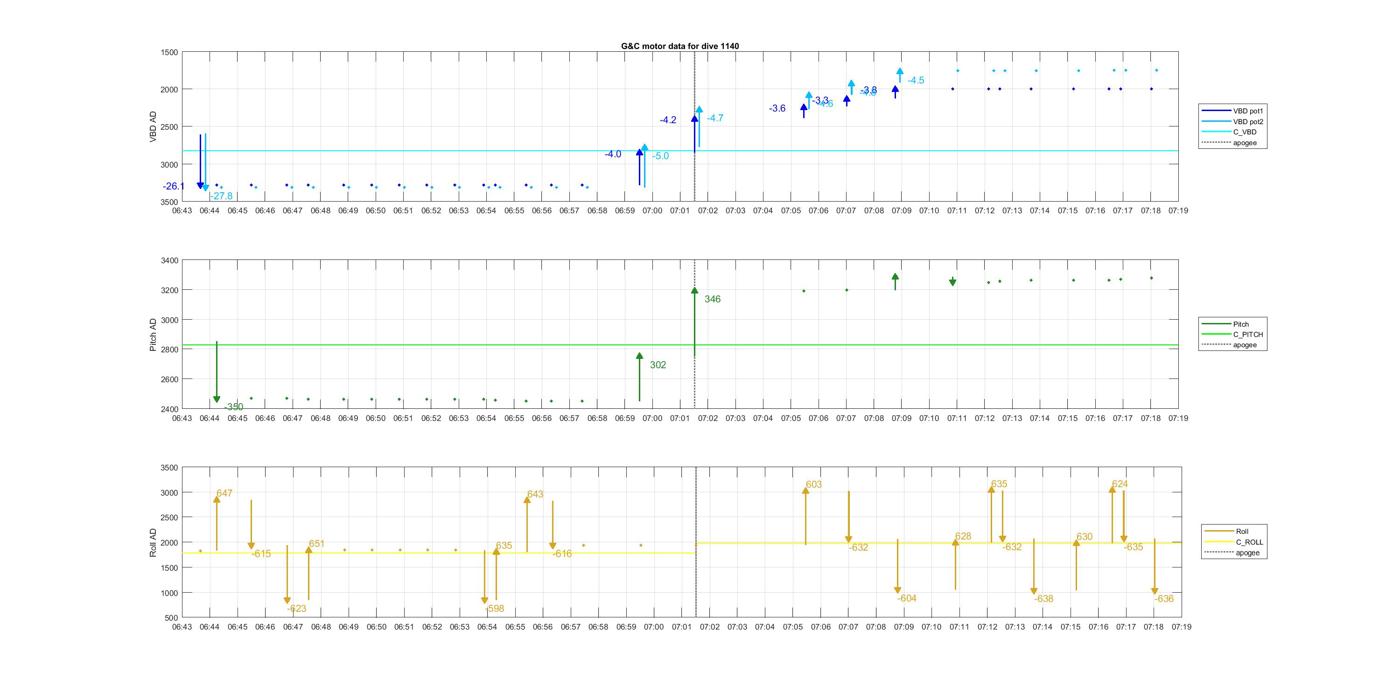The height and width of the screenshot is (693, 1400).
Task: Click the '603' roll data label
Action: coord(814,484)
